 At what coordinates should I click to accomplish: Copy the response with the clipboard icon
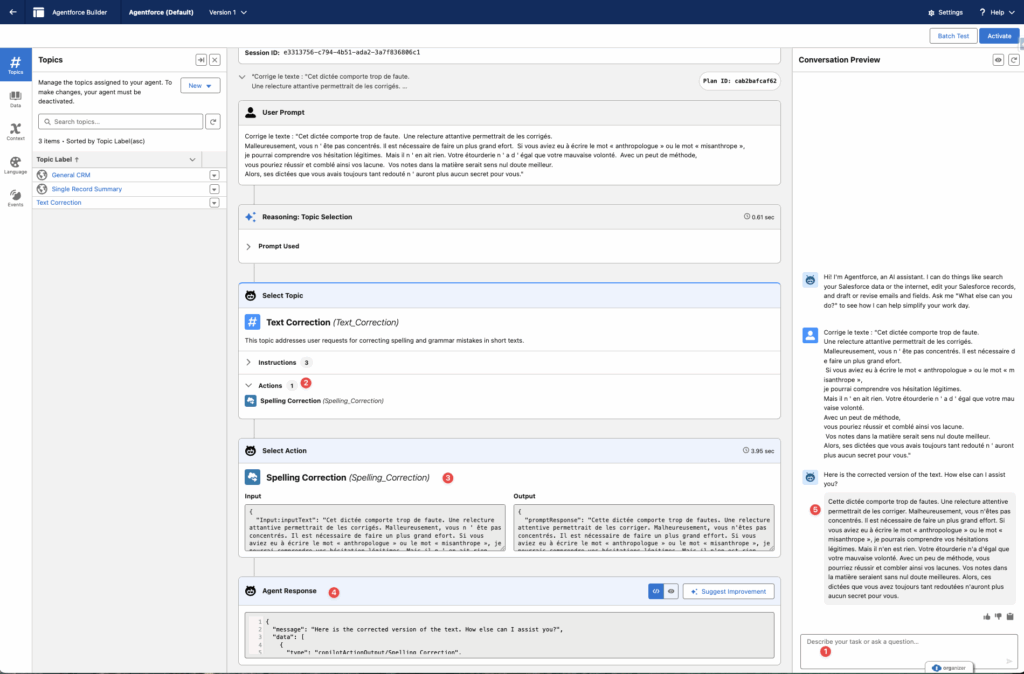coord(1010,617)
